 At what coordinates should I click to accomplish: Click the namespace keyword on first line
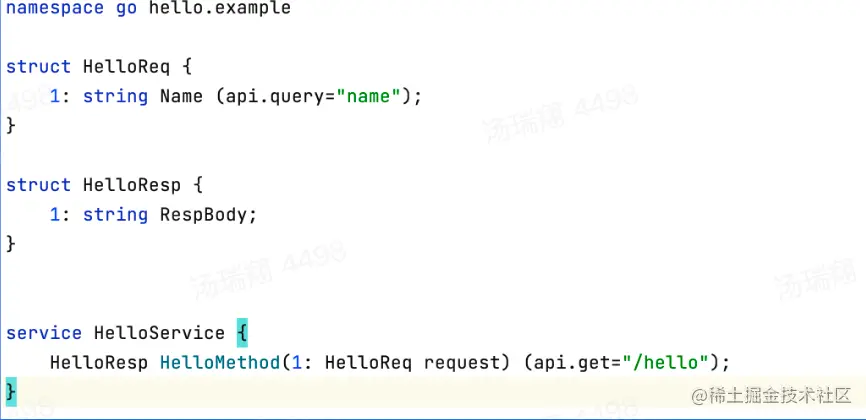[55, 8]
